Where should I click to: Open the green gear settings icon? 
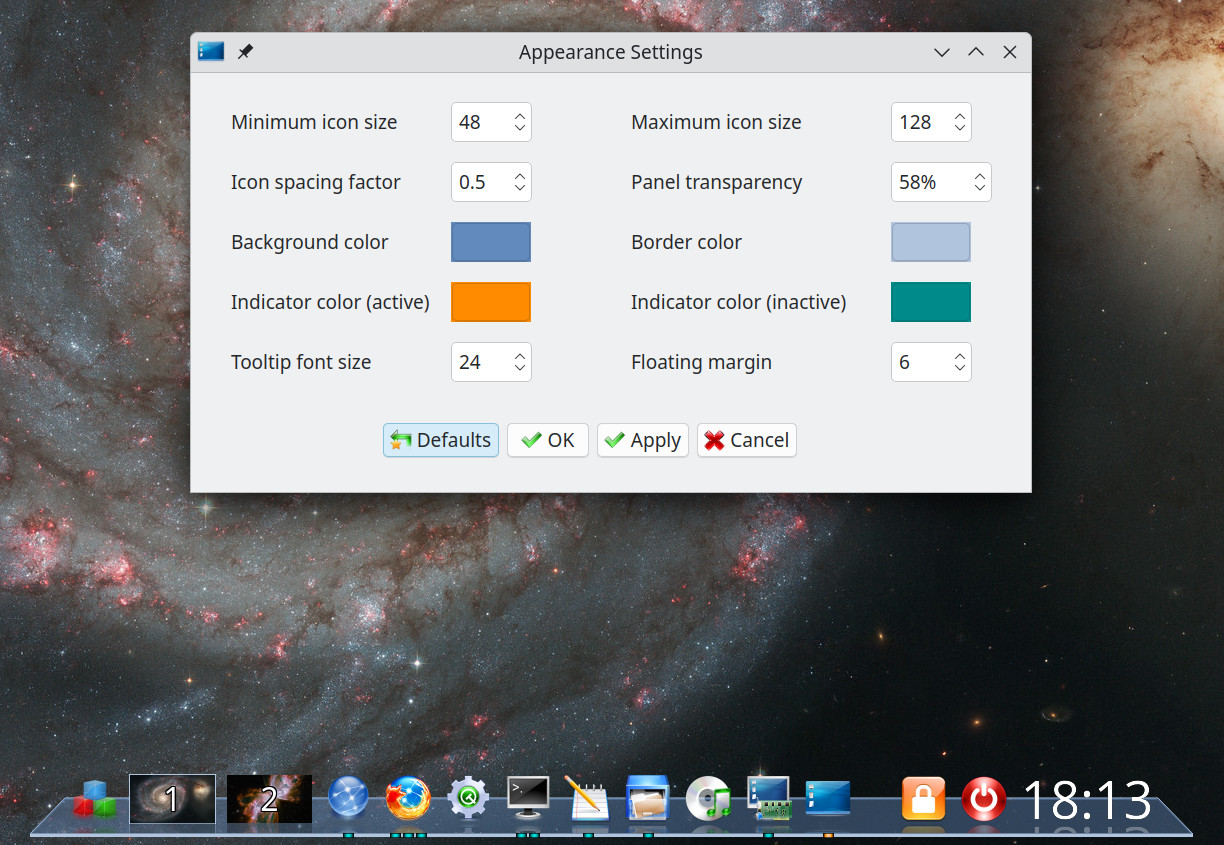pos(468,799)
